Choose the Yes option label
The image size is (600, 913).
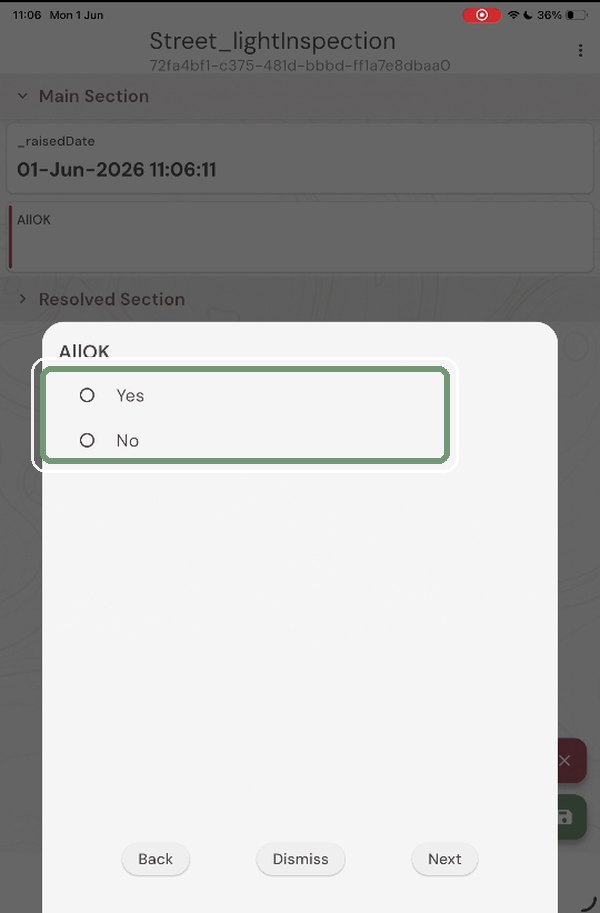(130, 395)
